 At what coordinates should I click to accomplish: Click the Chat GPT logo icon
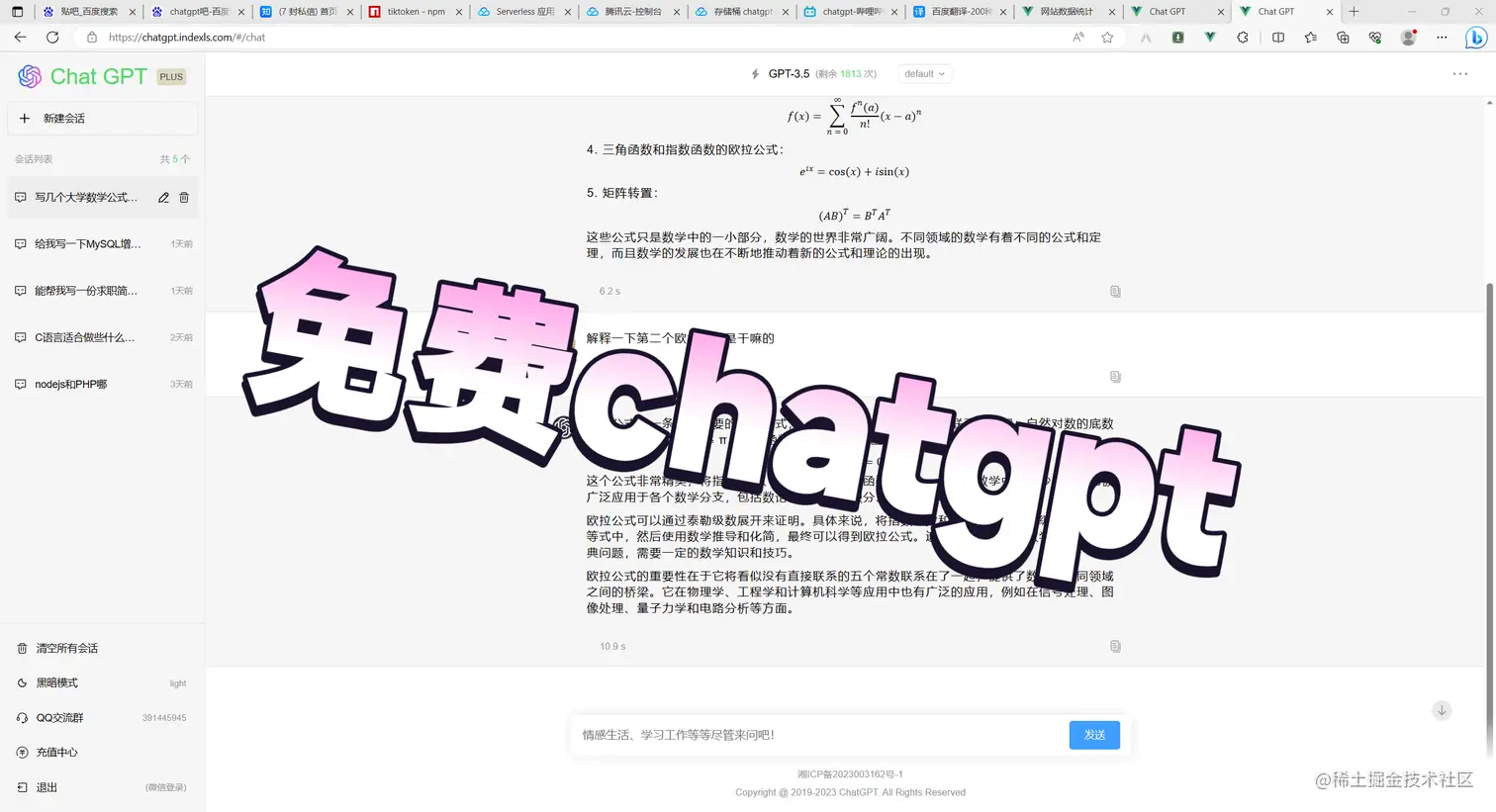(x=30, y=76)
